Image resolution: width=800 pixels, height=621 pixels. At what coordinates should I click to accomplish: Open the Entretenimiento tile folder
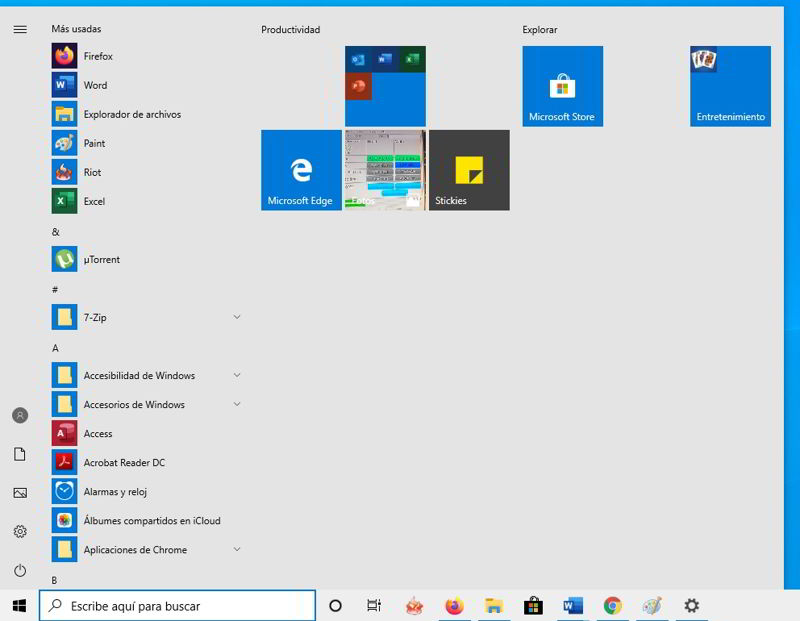(730, 86)
